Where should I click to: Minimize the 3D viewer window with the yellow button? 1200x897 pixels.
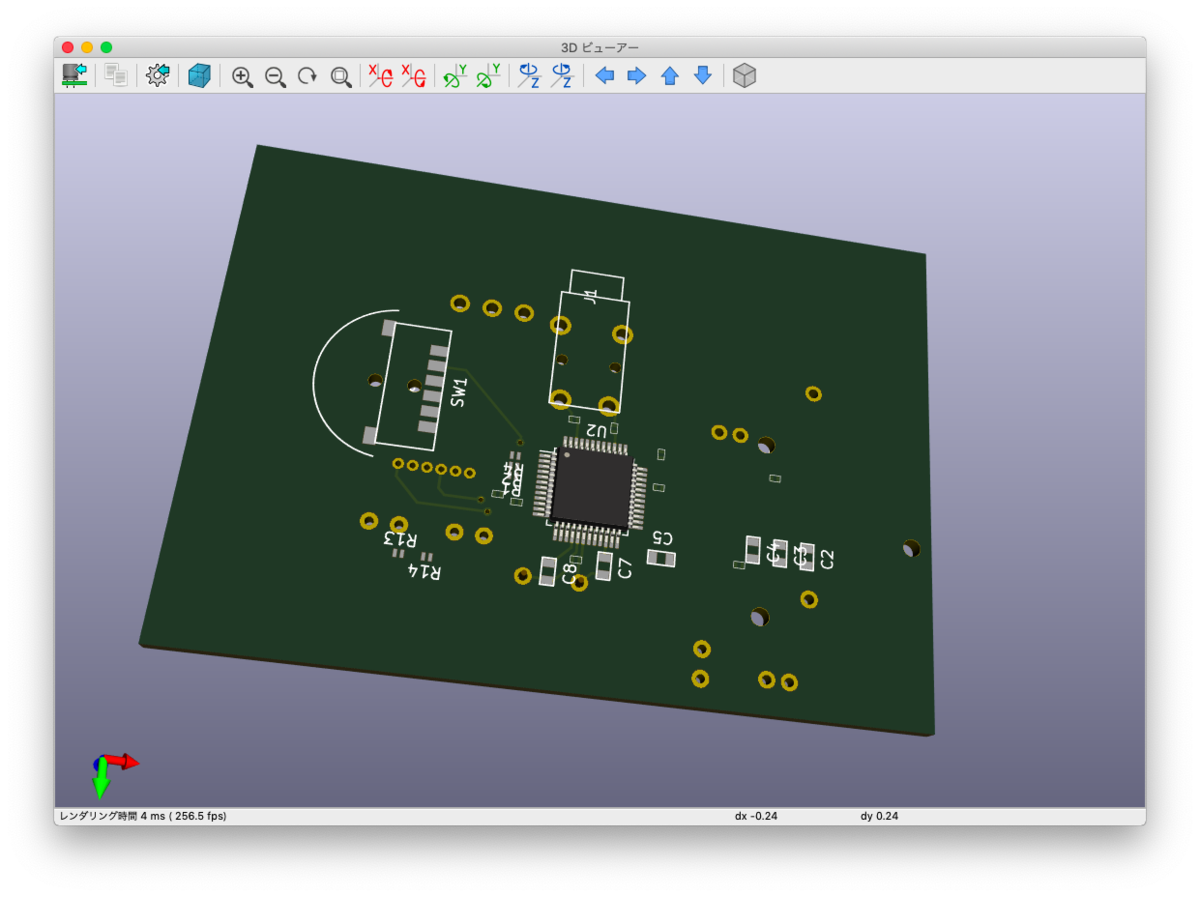pyautogui.click(x=87, y=47)
